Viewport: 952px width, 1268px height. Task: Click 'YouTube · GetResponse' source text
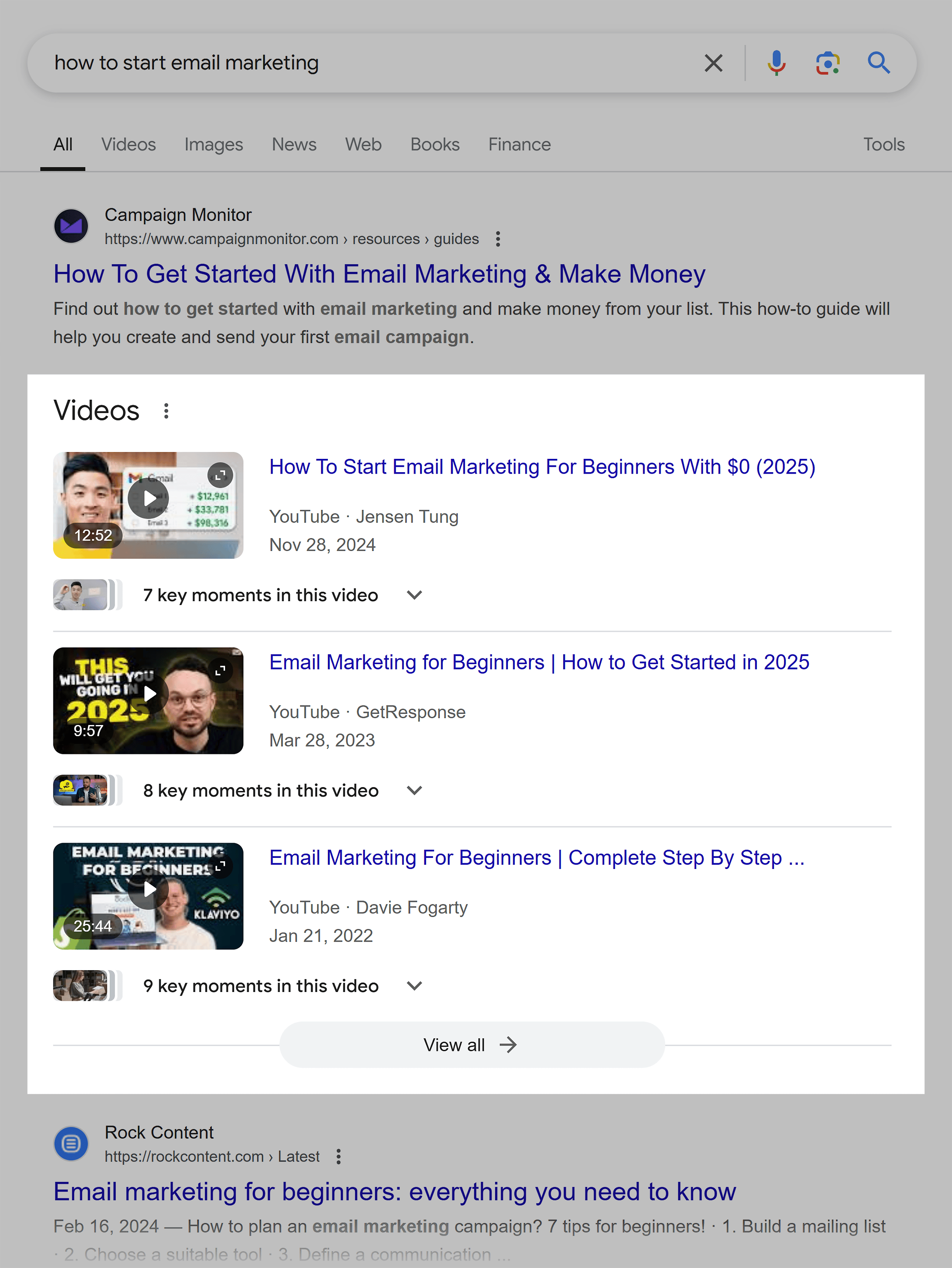(367, 712)
